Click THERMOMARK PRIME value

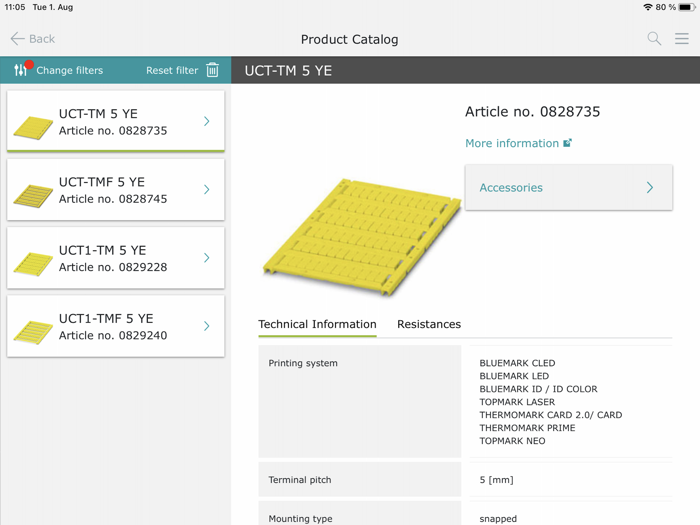(527, 428)
